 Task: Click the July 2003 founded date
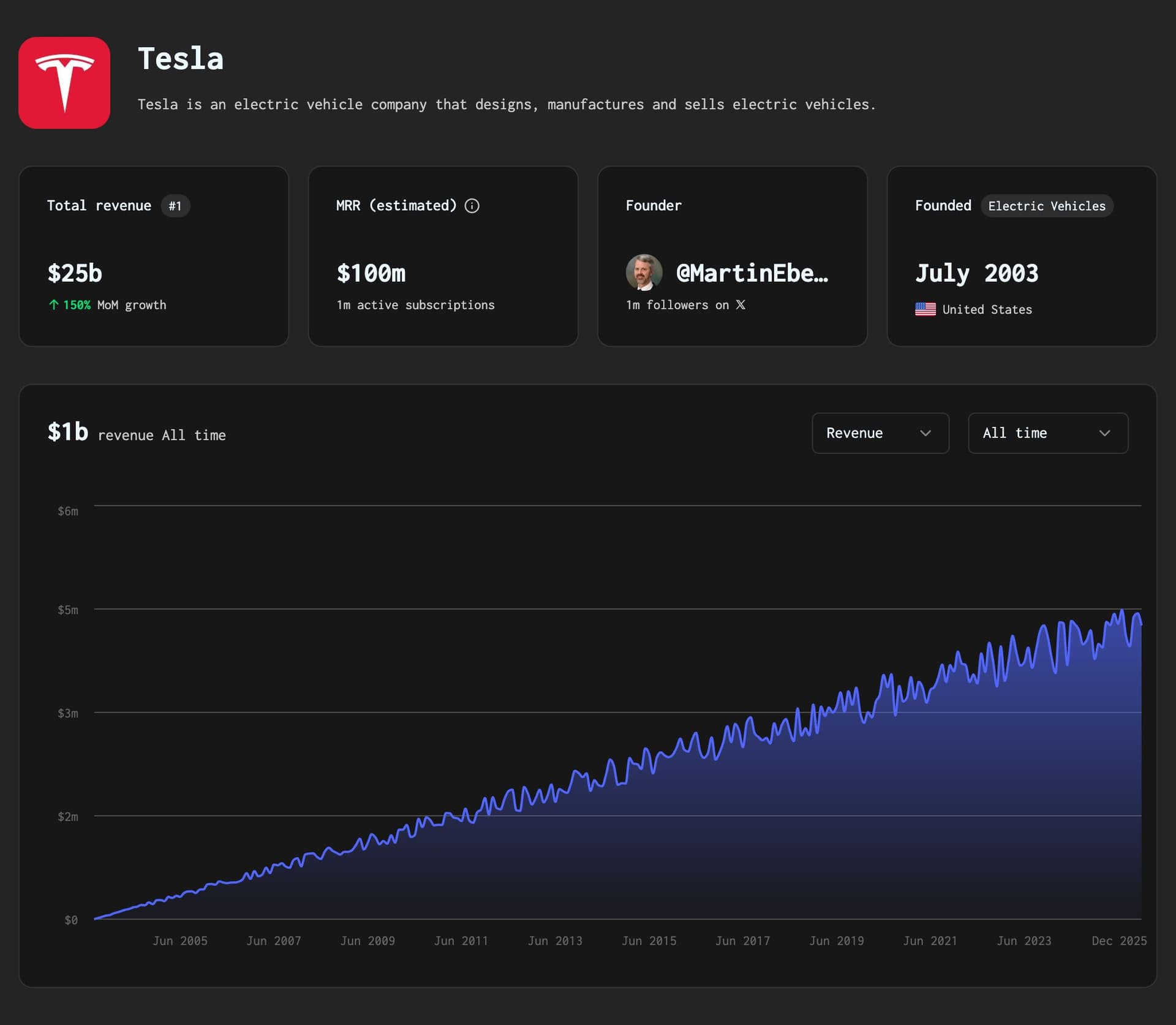coord(976,273)
